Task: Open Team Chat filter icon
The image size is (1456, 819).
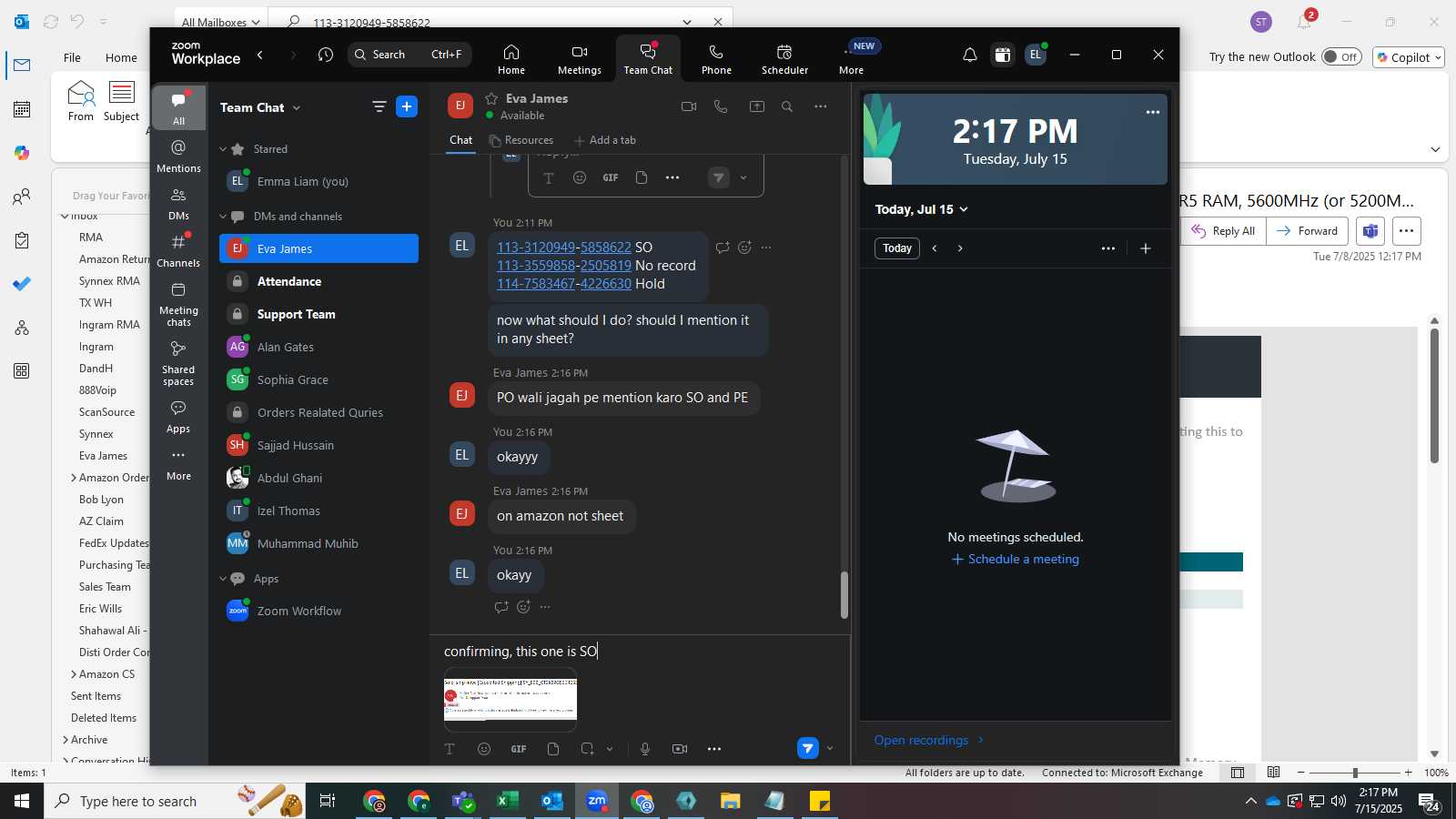Action: 379,106
